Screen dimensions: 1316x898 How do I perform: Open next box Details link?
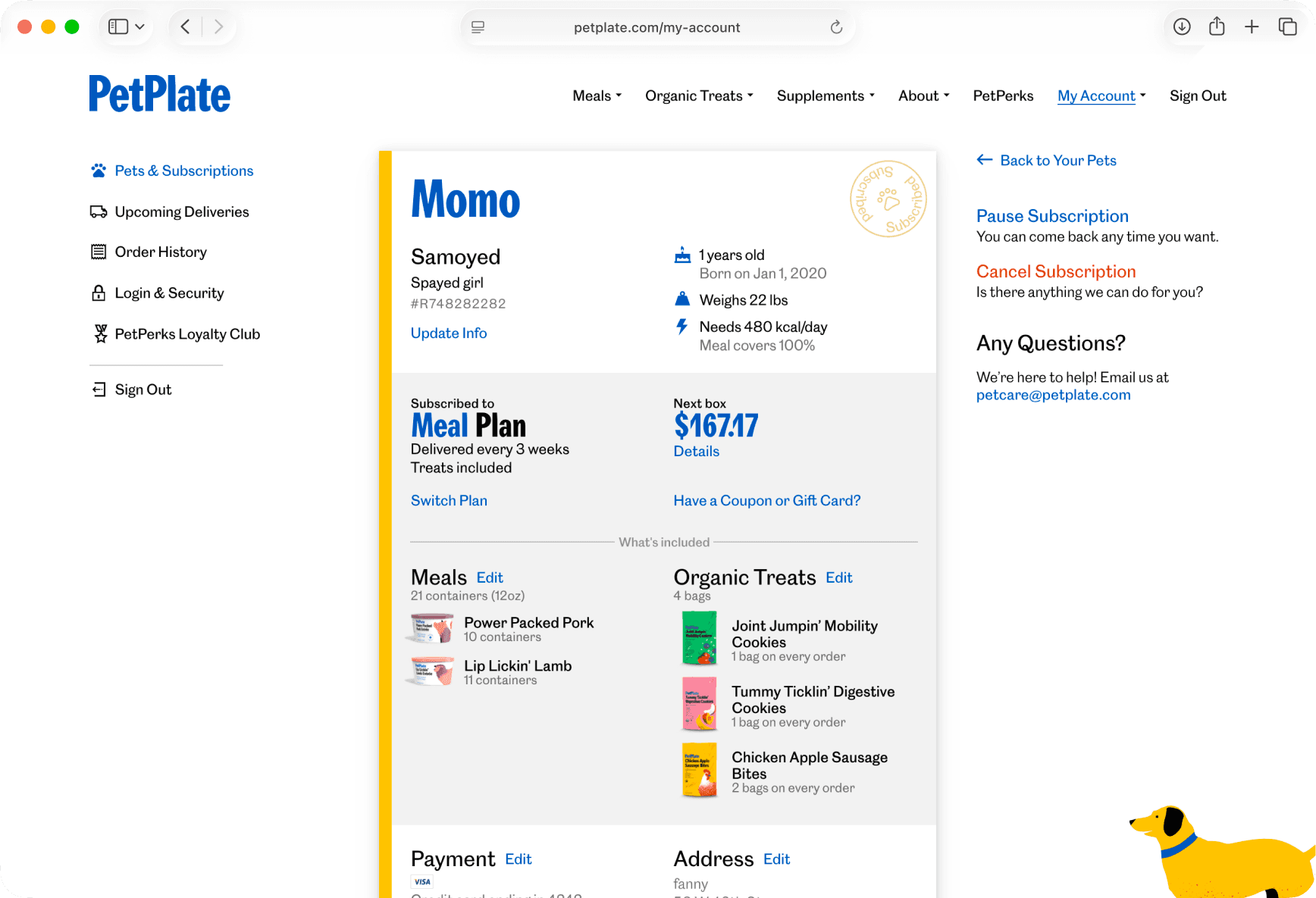(x=696, y=451)
